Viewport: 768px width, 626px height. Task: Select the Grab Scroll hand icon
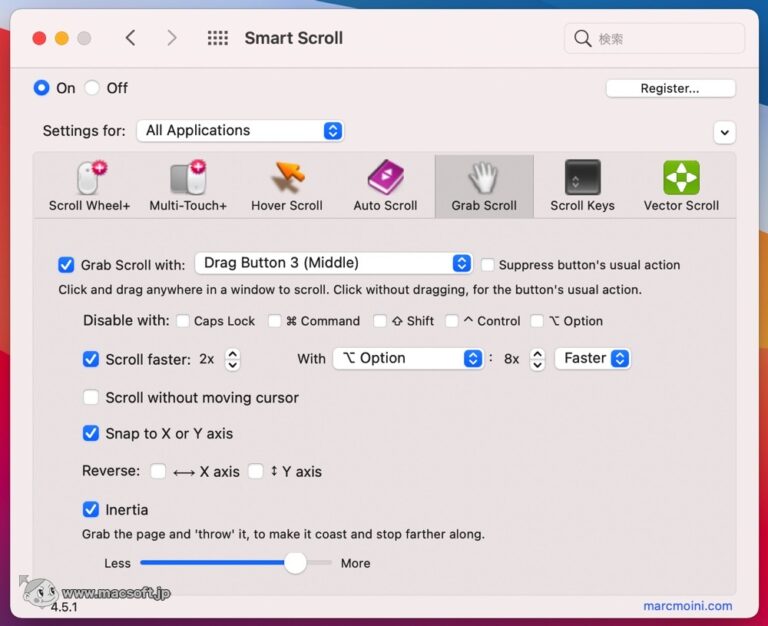(x=483, y=177)
